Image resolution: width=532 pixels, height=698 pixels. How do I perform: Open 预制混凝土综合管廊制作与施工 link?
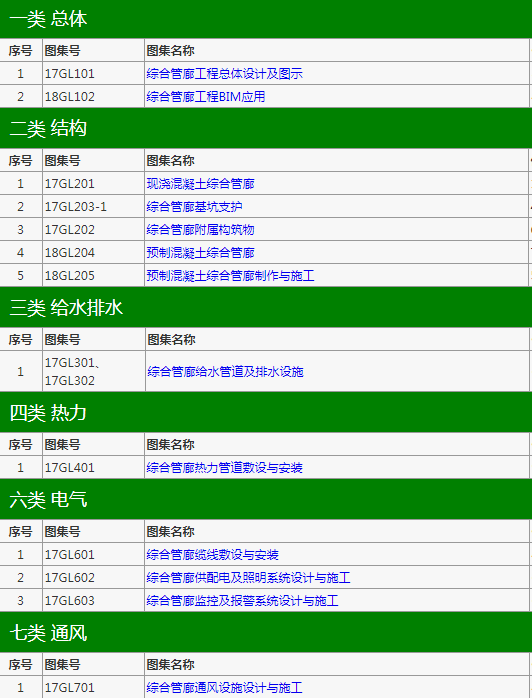(x=230, y=276)
